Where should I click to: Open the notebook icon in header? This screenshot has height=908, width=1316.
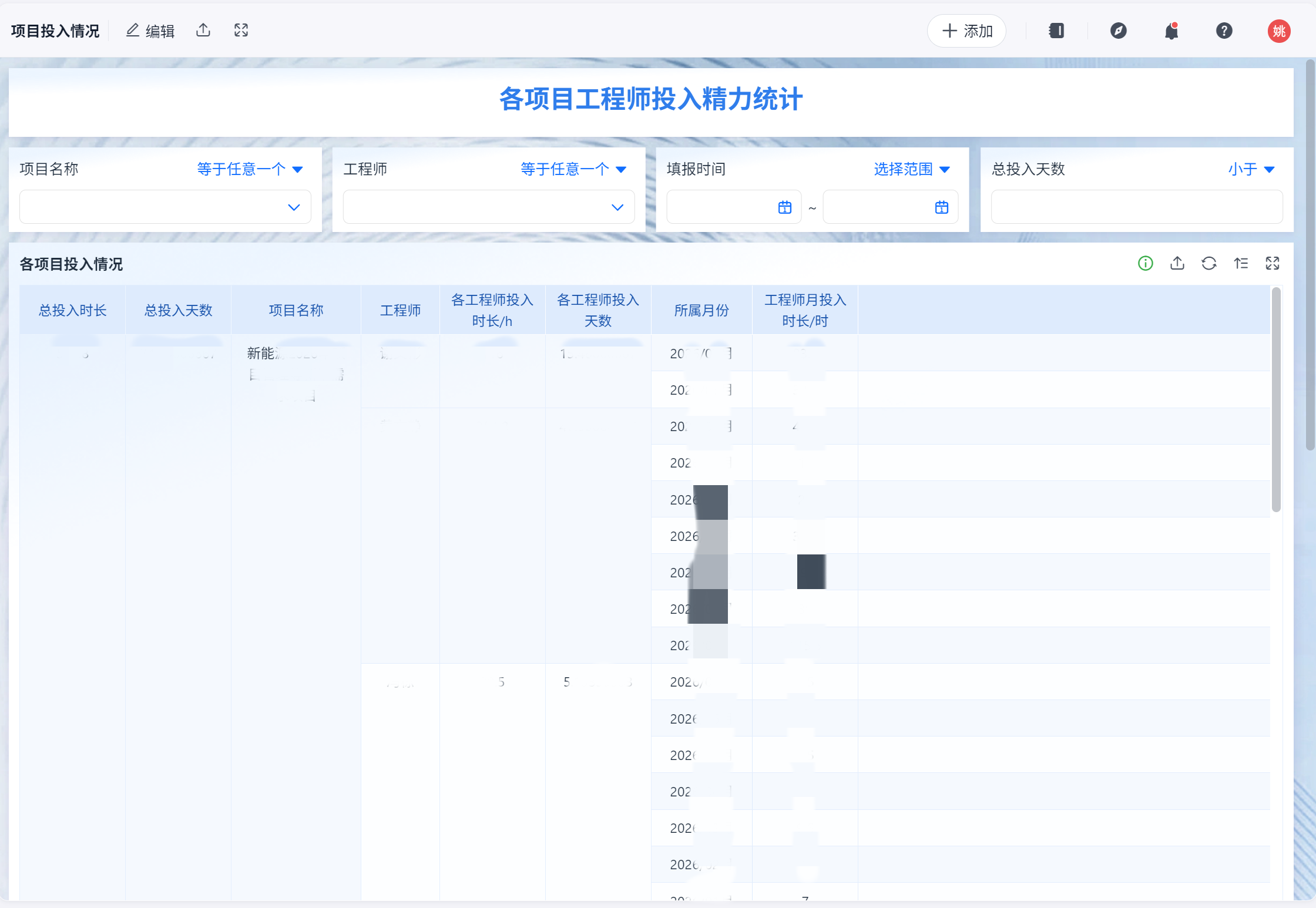1056,31
